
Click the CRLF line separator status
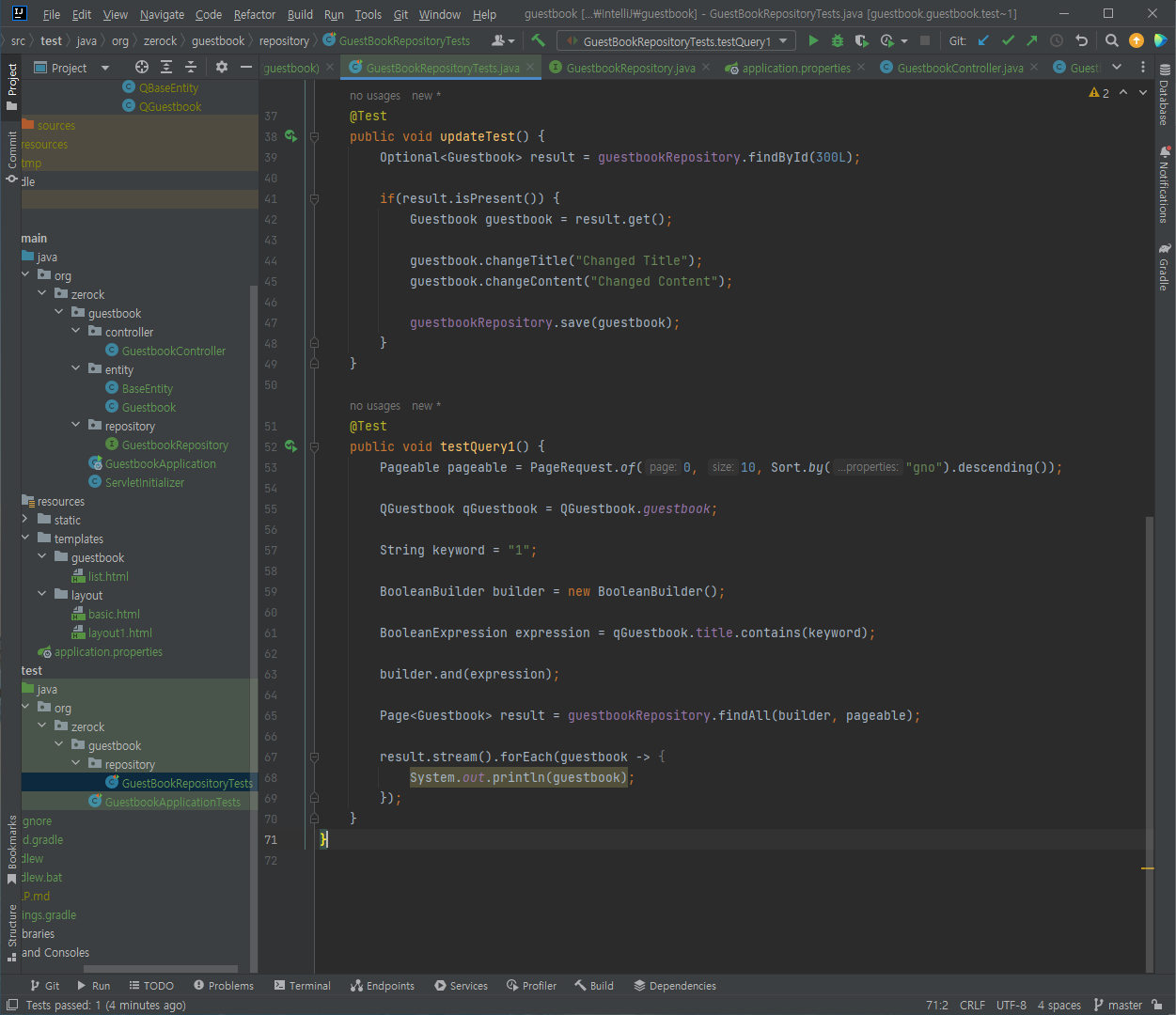click(972, 1006)
